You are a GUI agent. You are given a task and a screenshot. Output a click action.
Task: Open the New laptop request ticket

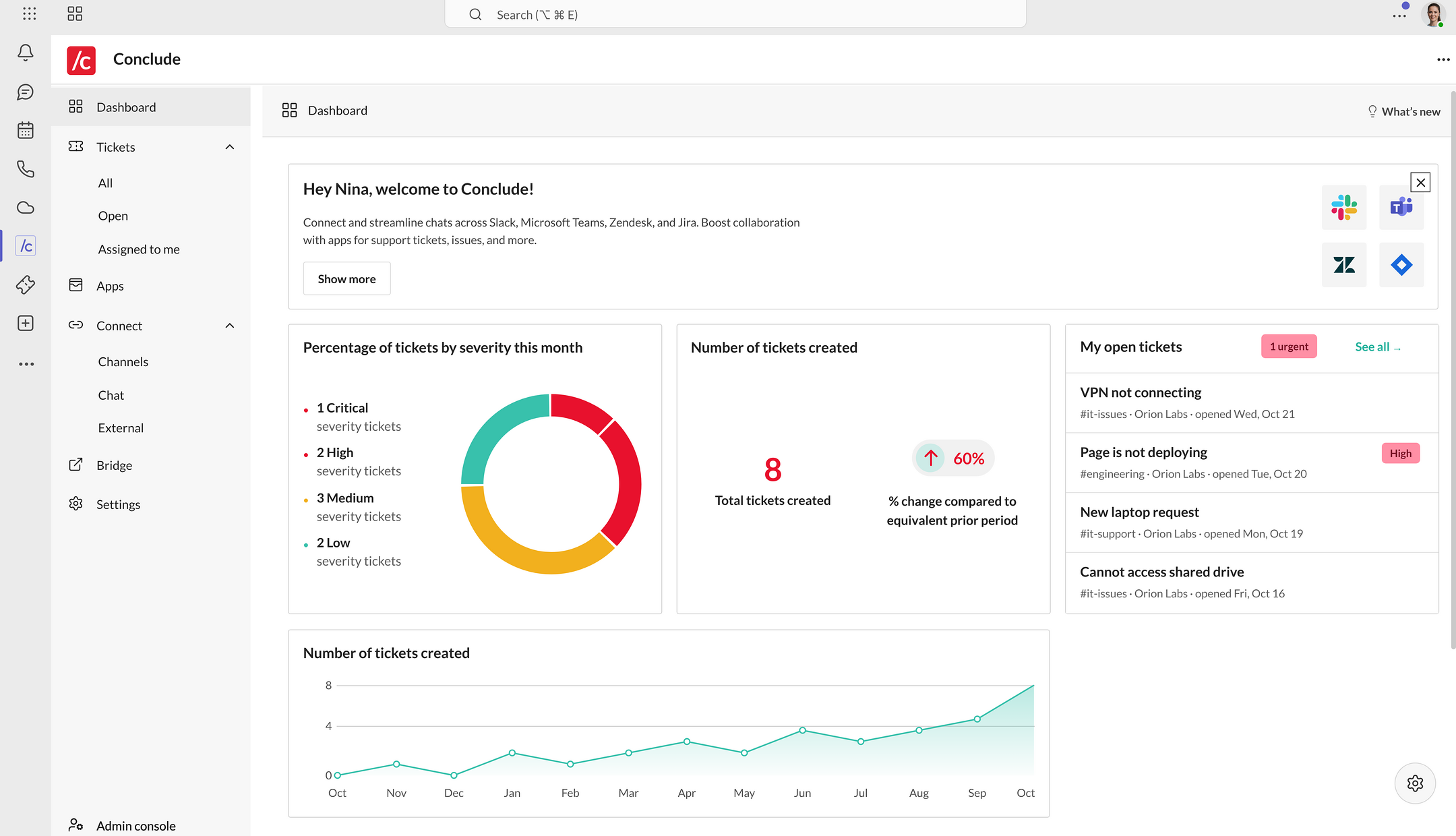(x=1252, y=522)
